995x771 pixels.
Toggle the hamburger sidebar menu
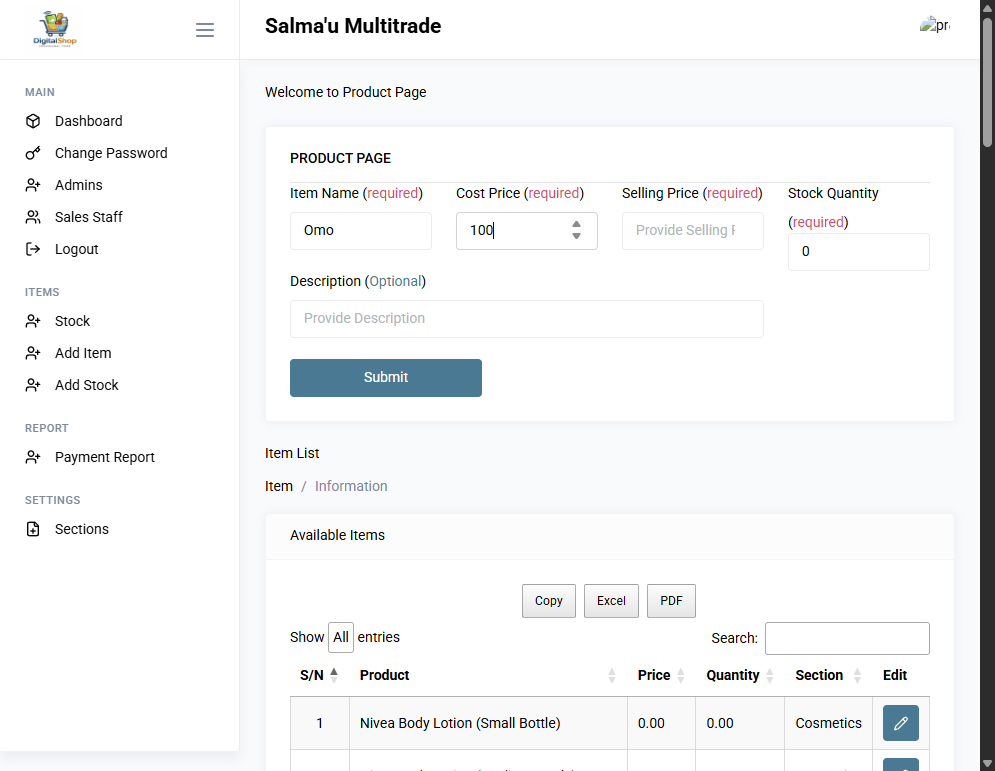tap(204, 30)
